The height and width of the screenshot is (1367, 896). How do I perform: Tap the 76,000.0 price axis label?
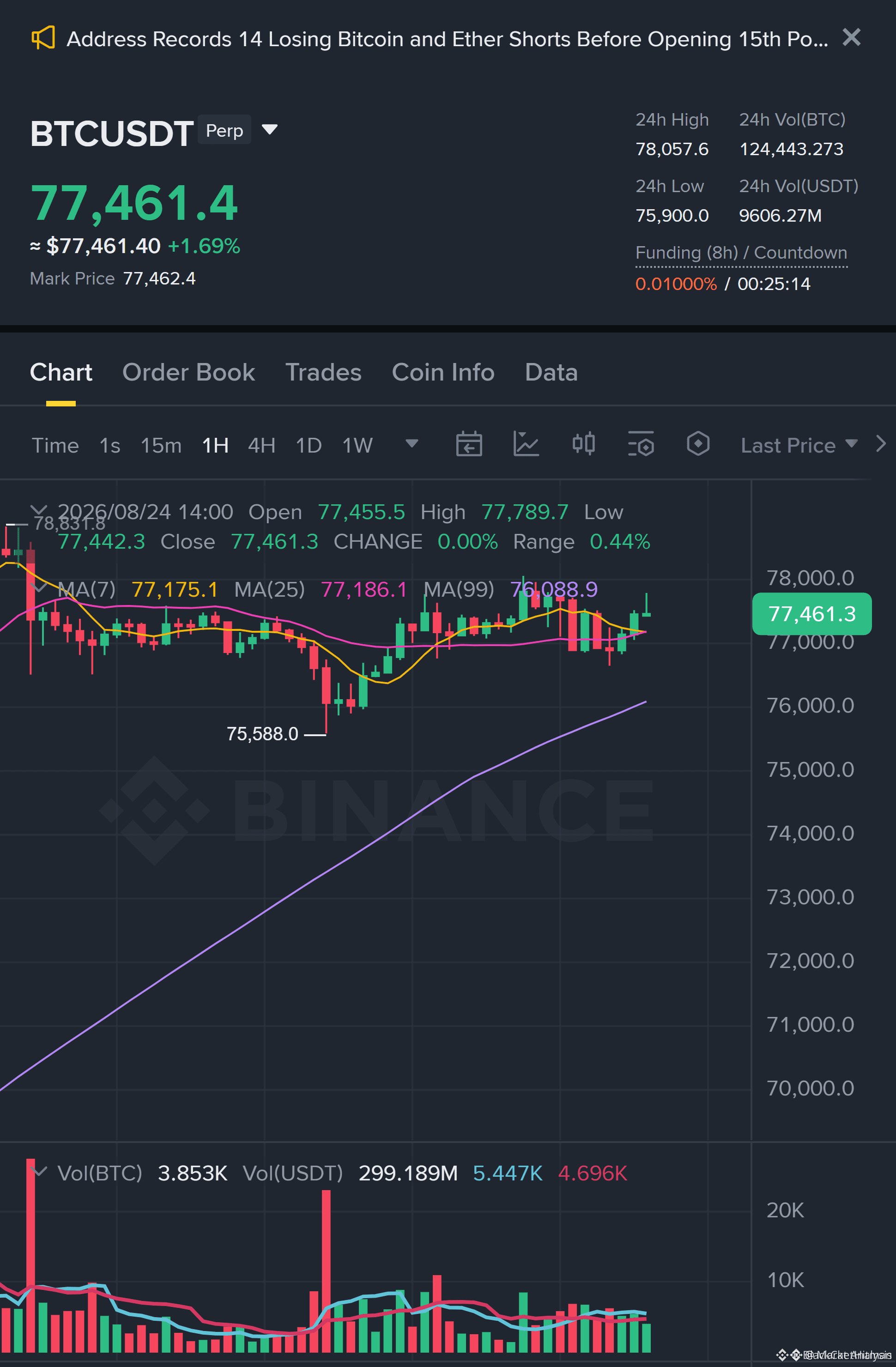(811, 705)
